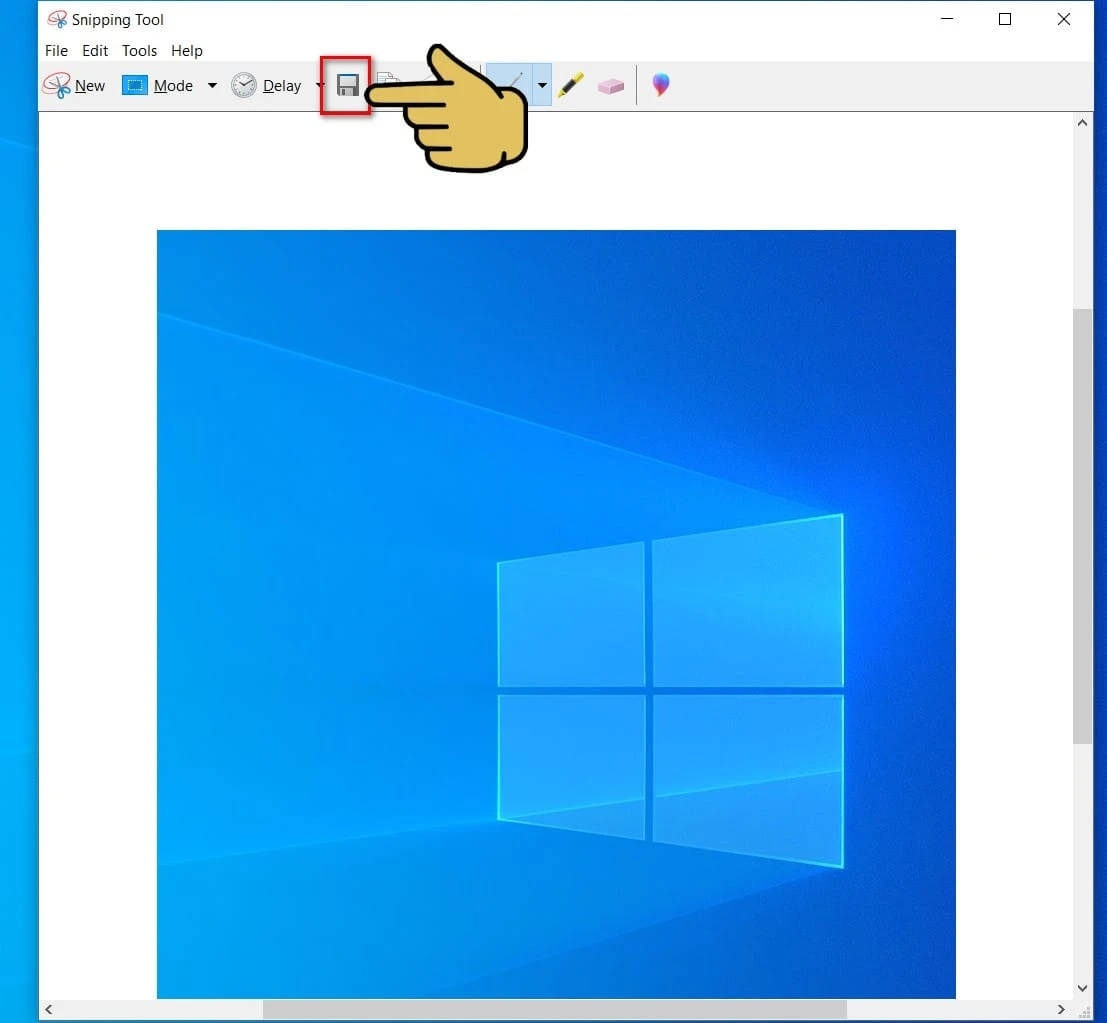Click the vertical scrollbar thumb
Image resolution: width=1107 pixels, height=1023 pixels.
(1082, 525)
